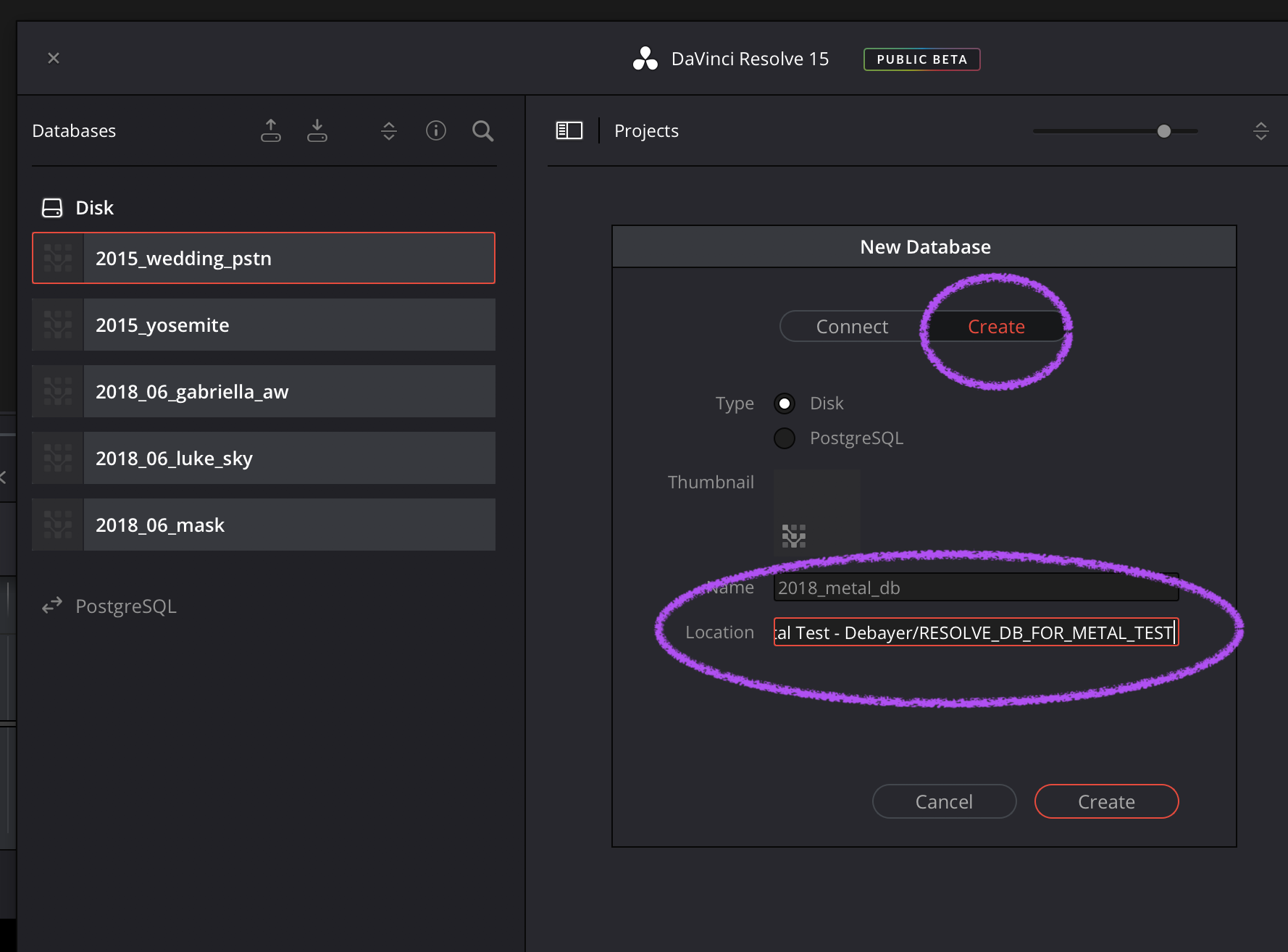This screenshot has width=1288, height=952.
Task: Click the database thumbnail placeholder
Action: pos(817,512)
